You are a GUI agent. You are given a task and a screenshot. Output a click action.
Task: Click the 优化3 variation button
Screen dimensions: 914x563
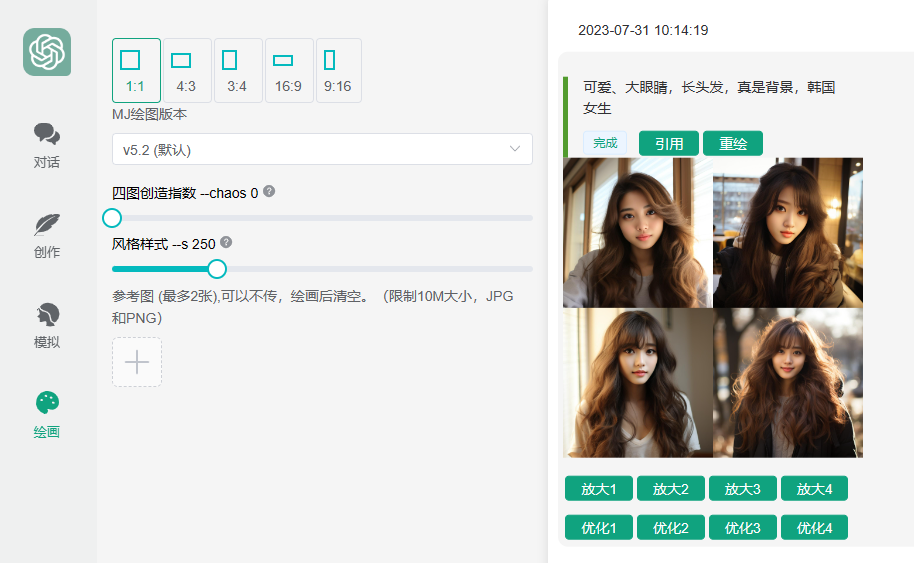coord(743,527)
